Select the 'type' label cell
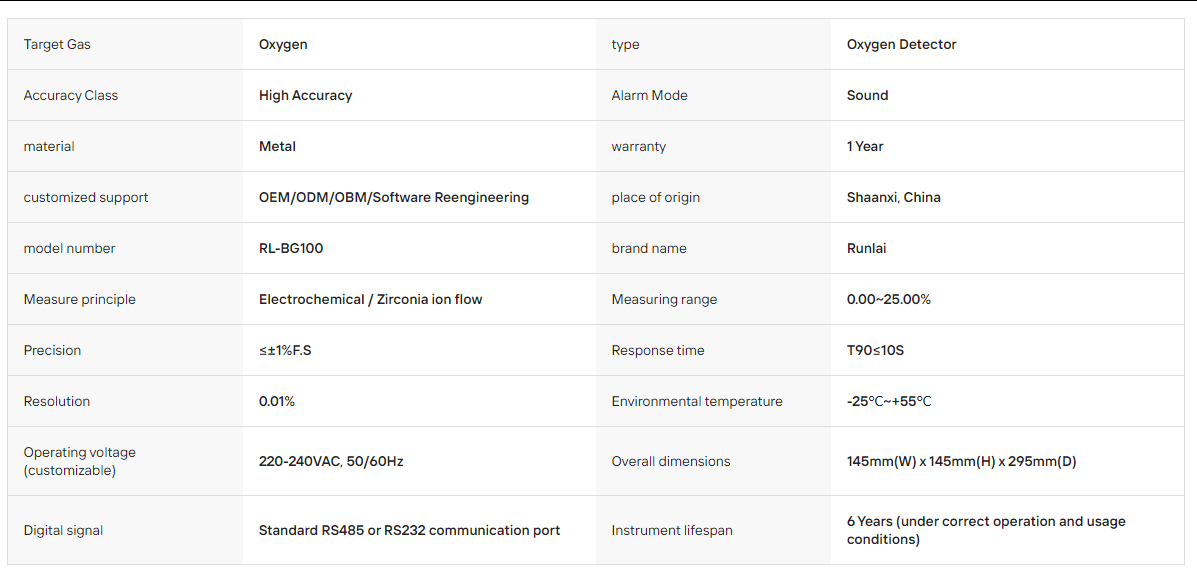This screenshot has width=1197, height=575. pyautogui.click(x=625, y=44)
